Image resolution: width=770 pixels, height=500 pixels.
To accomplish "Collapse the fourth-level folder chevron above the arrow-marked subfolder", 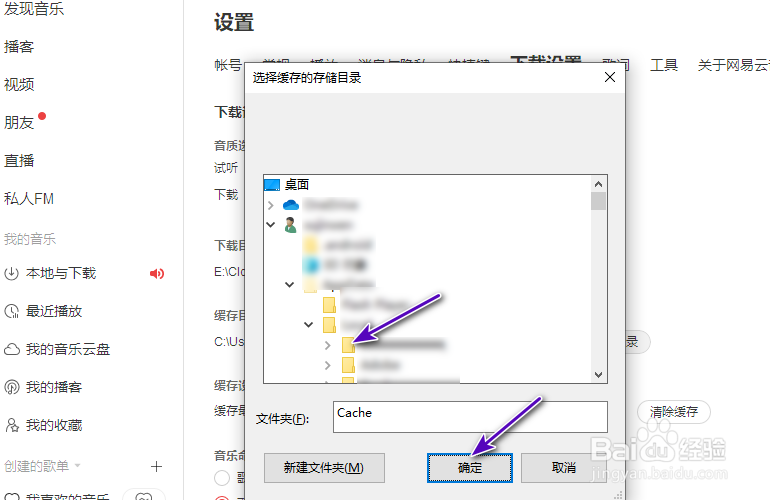I will tap(308, 325).
